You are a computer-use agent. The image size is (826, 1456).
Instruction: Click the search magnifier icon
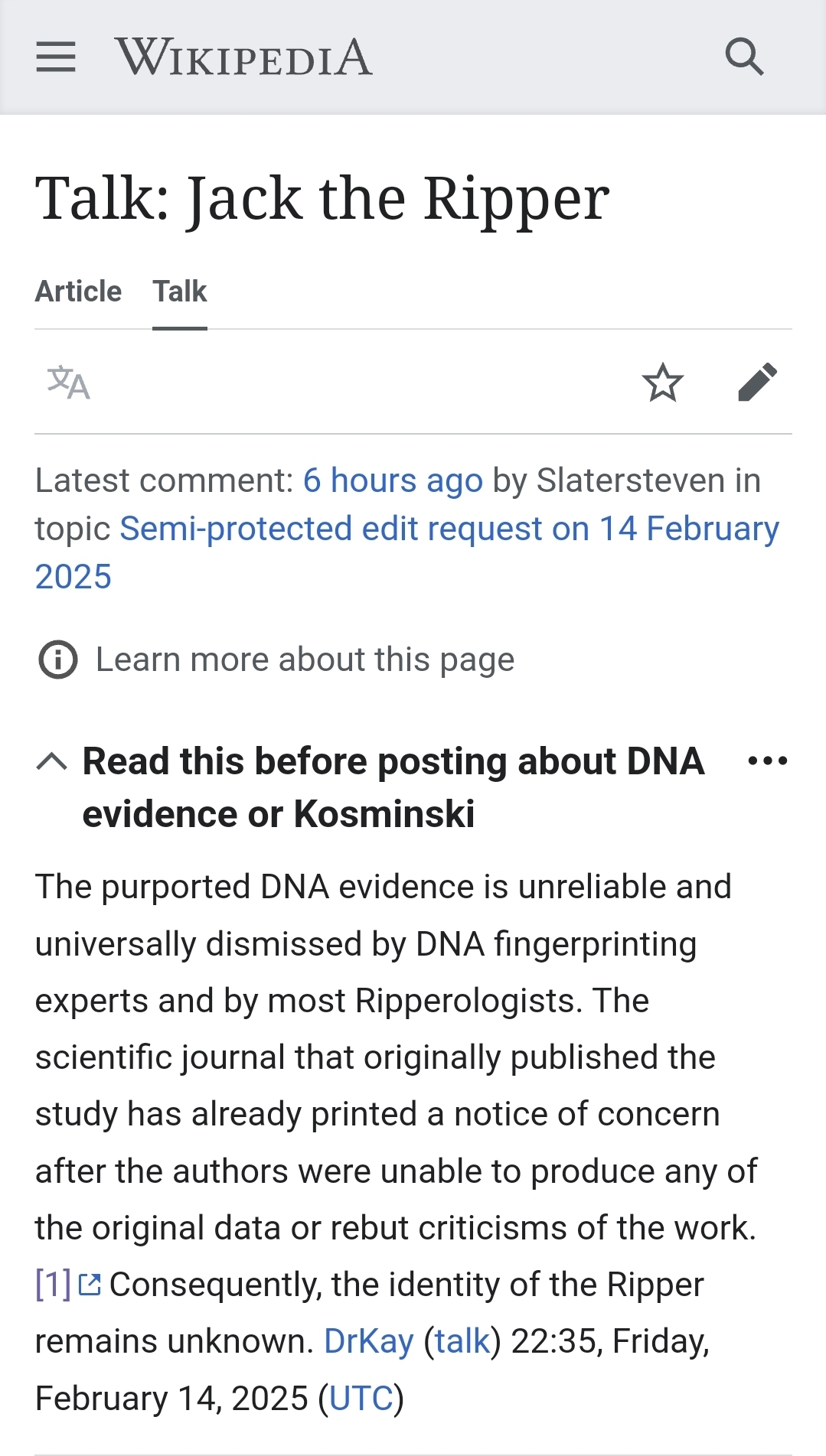tap(744, 57)
